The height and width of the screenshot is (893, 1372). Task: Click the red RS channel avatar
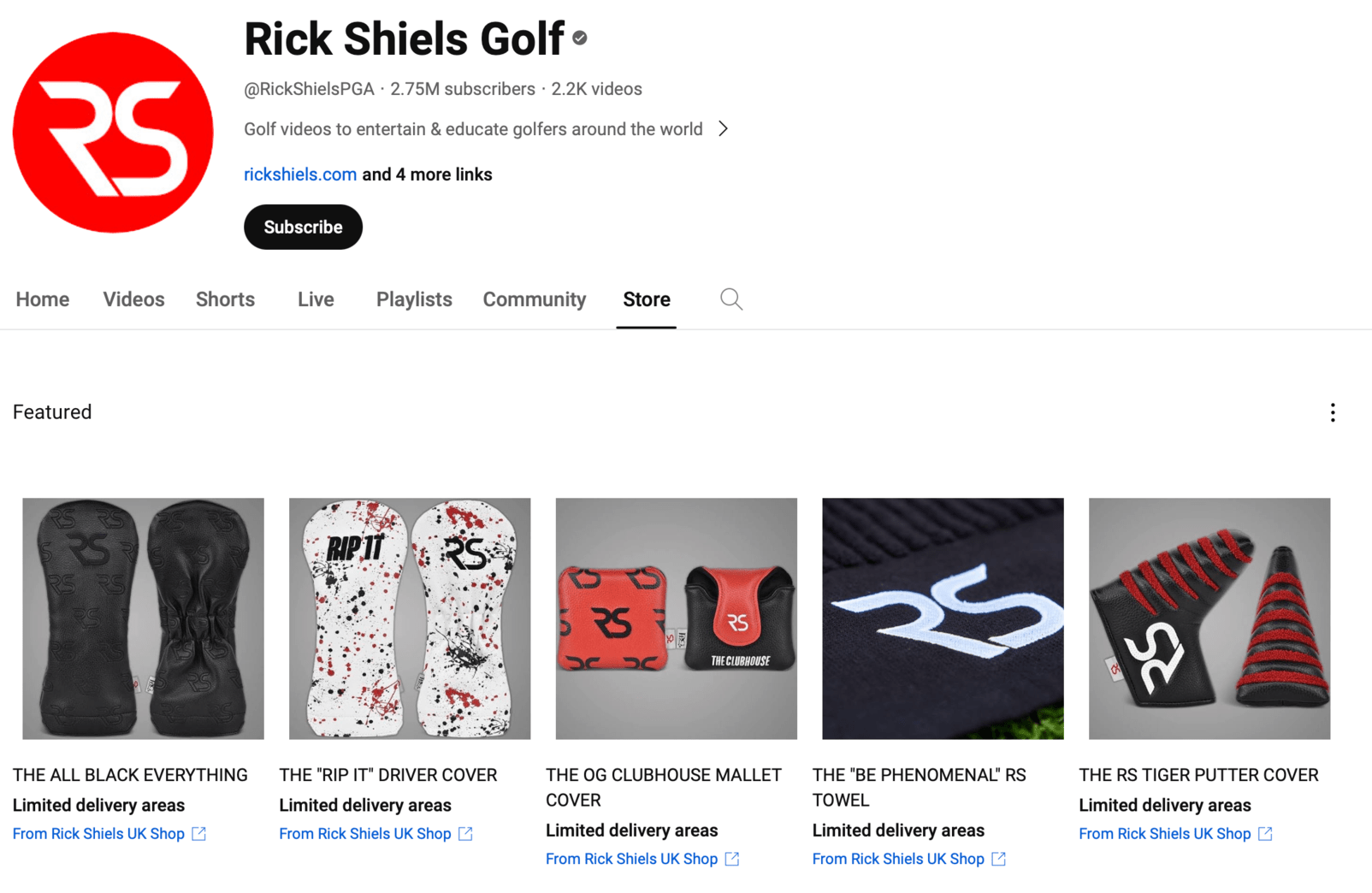(x=112, y=133)
